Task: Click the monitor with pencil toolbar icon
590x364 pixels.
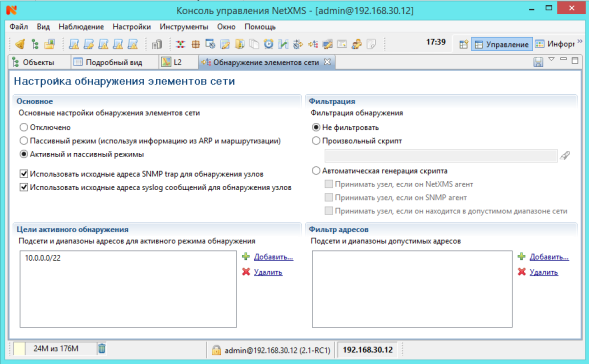Action: click(327, 44)
